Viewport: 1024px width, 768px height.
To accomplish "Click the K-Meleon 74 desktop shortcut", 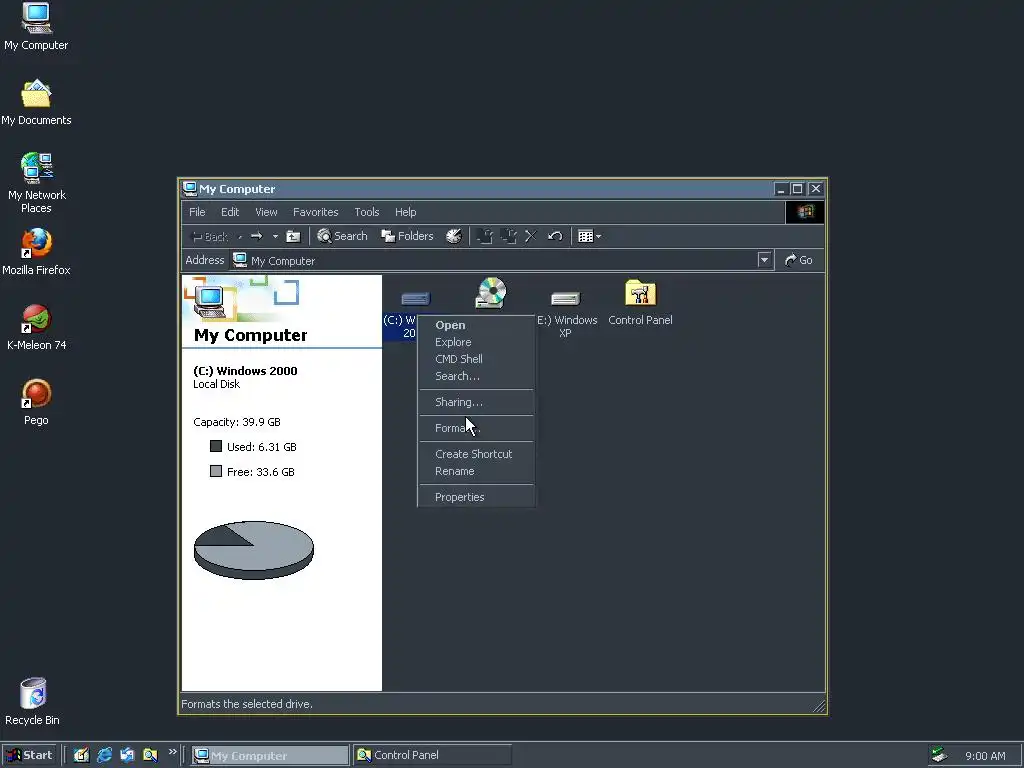I will coord(36,327).
